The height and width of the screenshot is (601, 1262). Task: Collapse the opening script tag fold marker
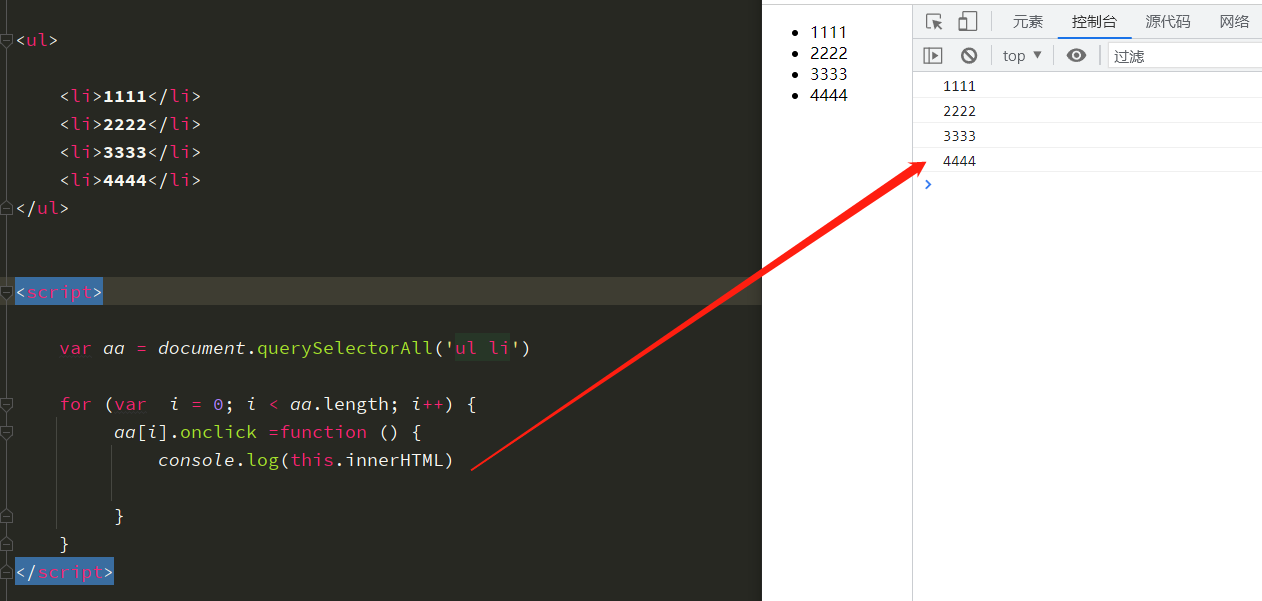(7, 293)
